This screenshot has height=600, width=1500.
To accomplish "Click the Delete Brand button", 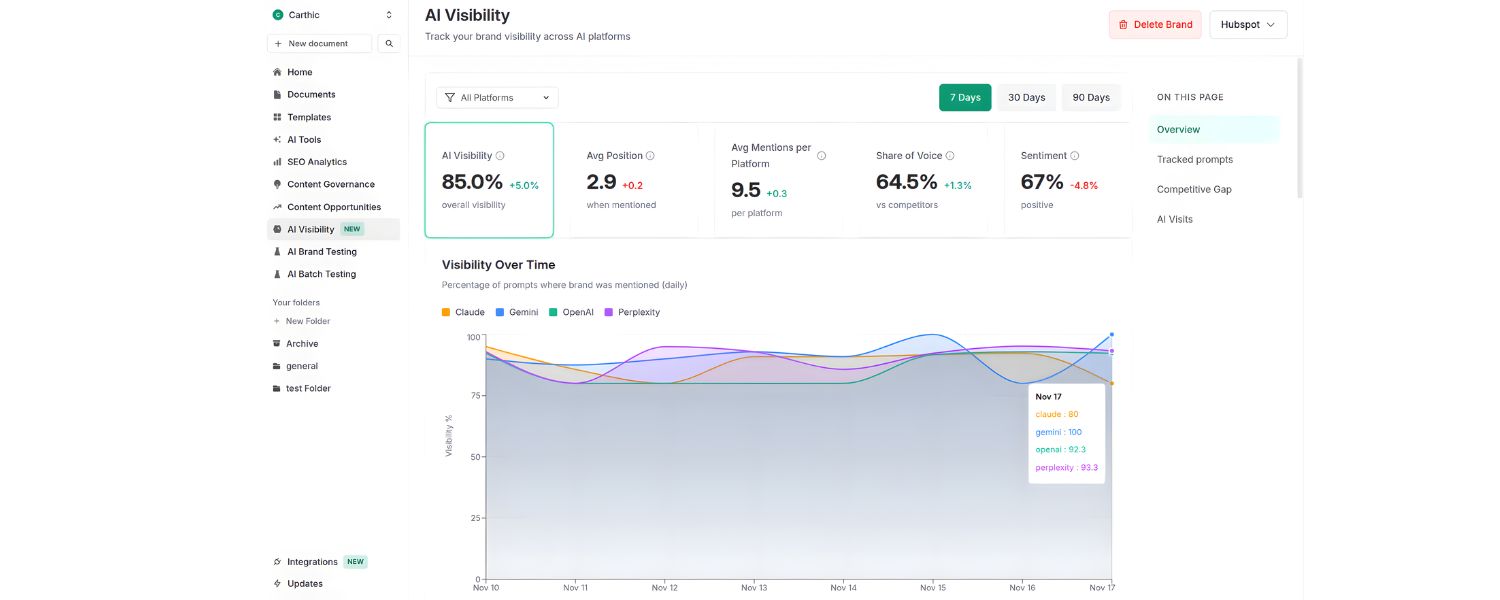I will (1155, 24).
